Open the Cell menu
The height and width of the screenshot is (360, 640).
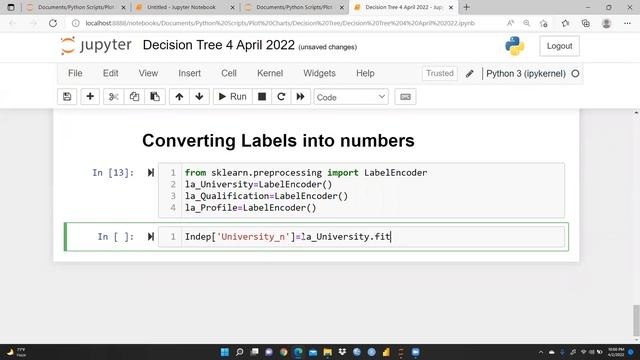click(229, 73)
